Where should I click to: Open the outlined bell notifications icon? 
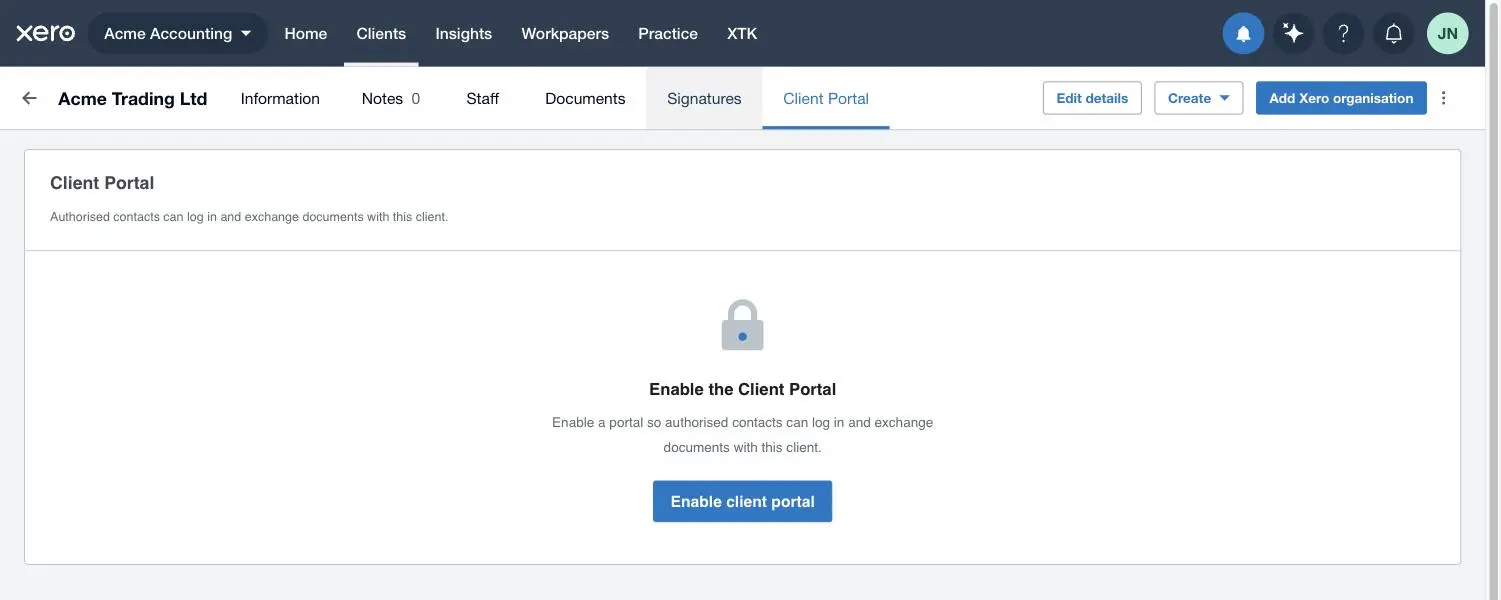[1393, 34]
